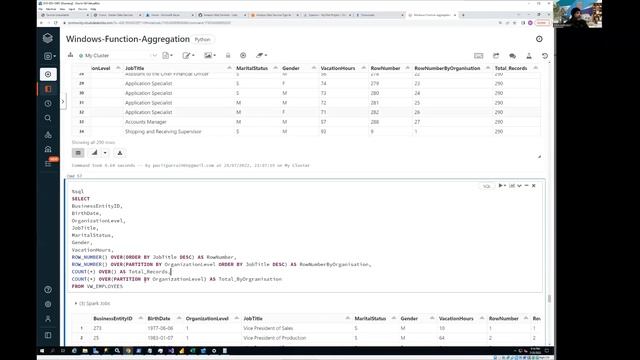
Task: Run the SQL cell with play button
Action: (x=502, y=186)
